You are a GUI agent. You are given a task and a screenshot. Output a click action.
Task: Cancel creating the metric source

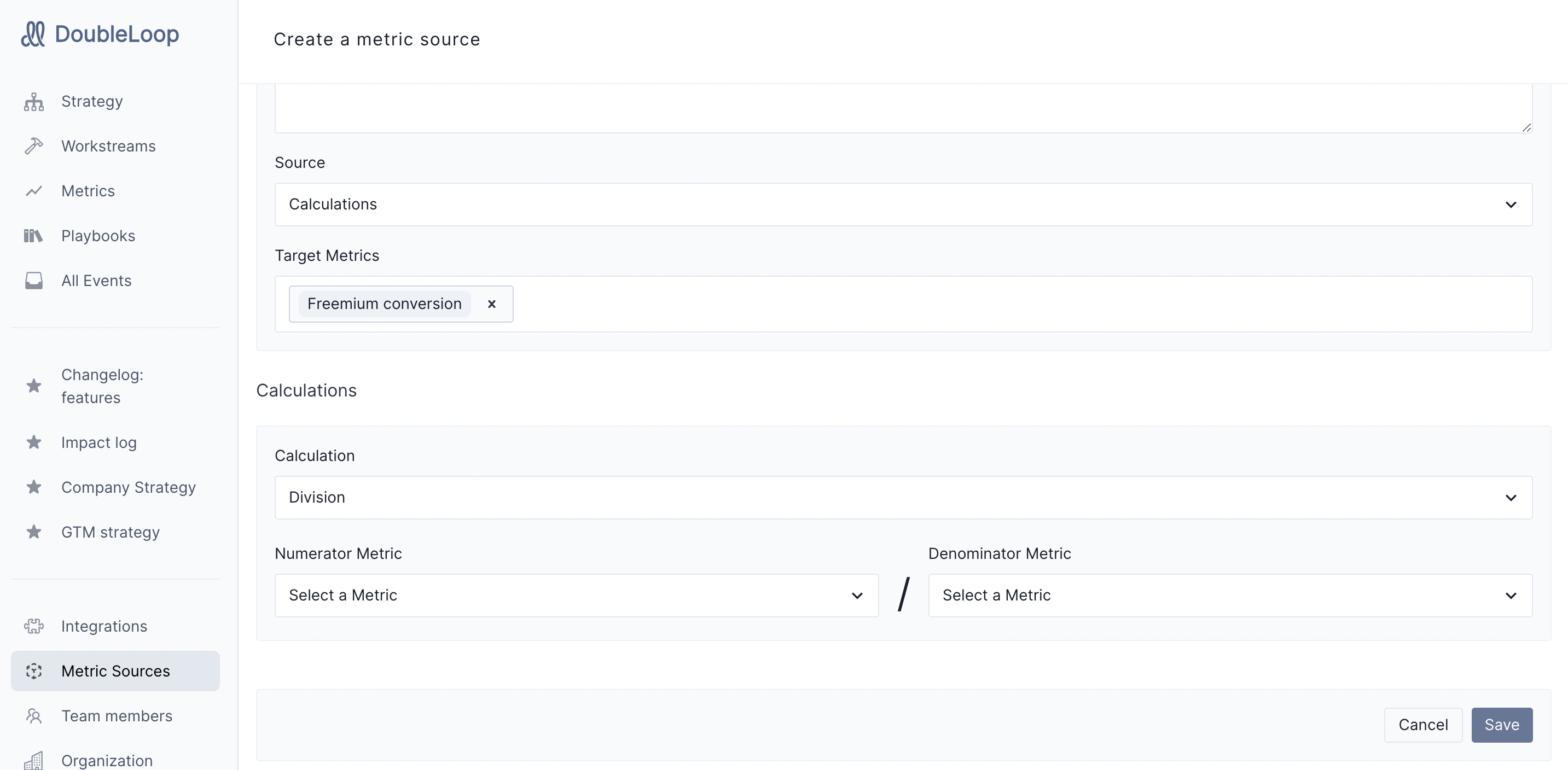1423,725
